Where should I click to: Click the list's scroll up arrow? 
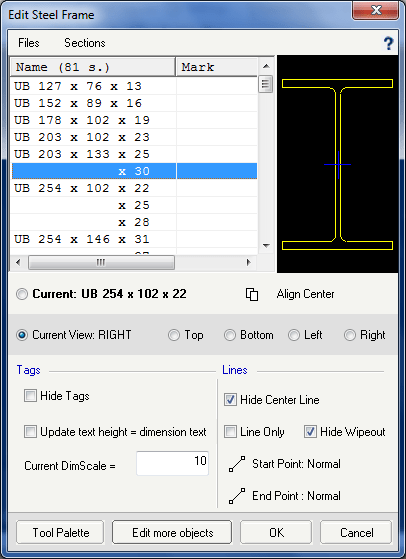tap(266, 66)
